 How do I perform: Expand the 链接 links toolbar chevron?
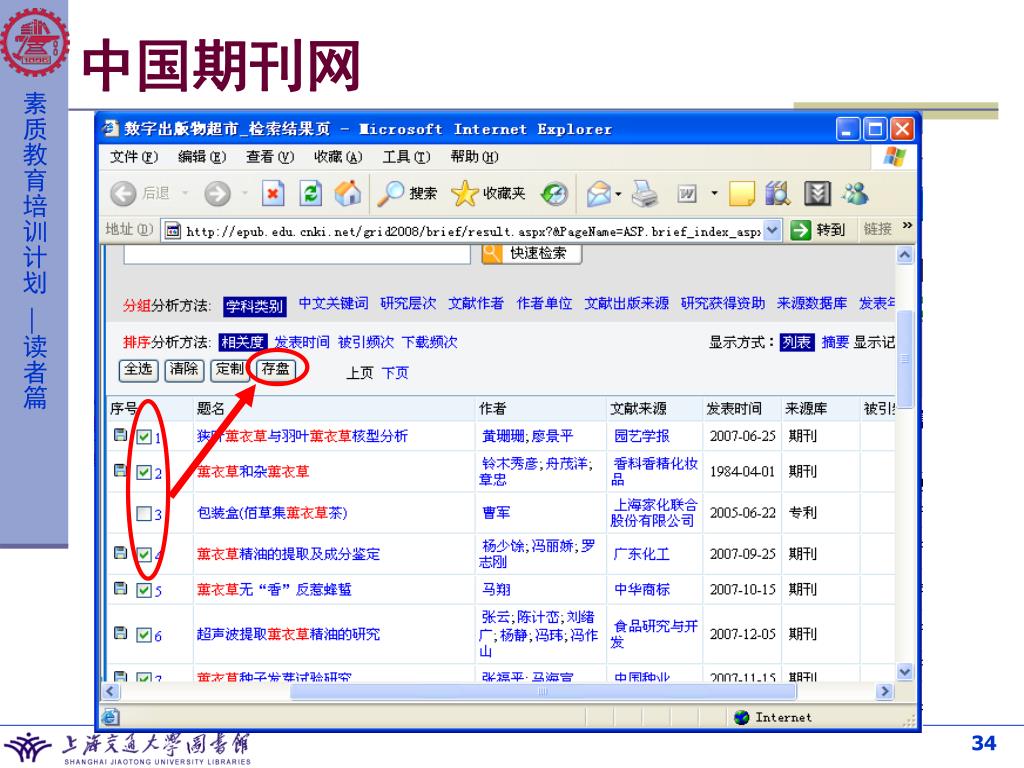907,226
